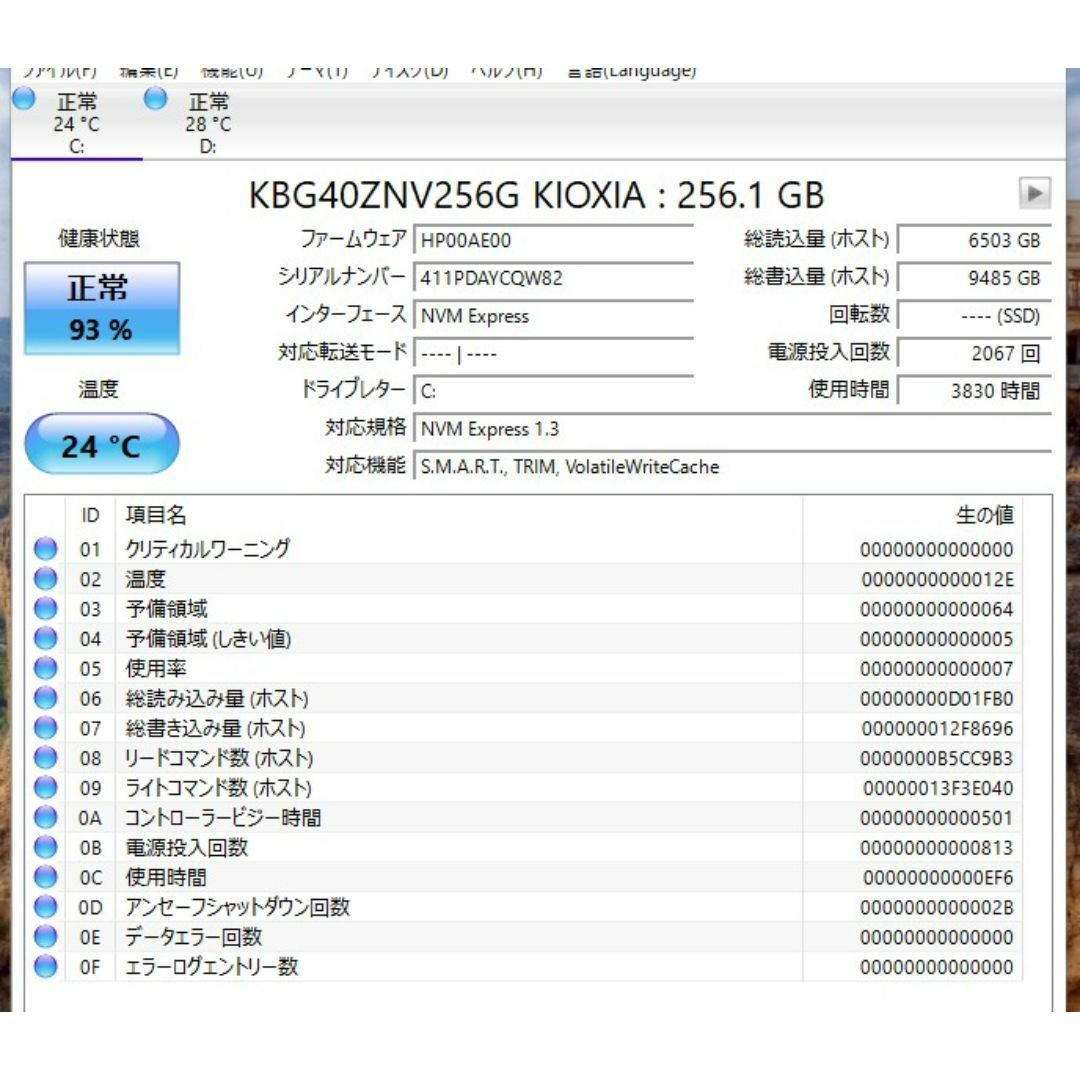Select the raw value 0000000000007
The image size is (1080, 1080).
coord(937,669)
